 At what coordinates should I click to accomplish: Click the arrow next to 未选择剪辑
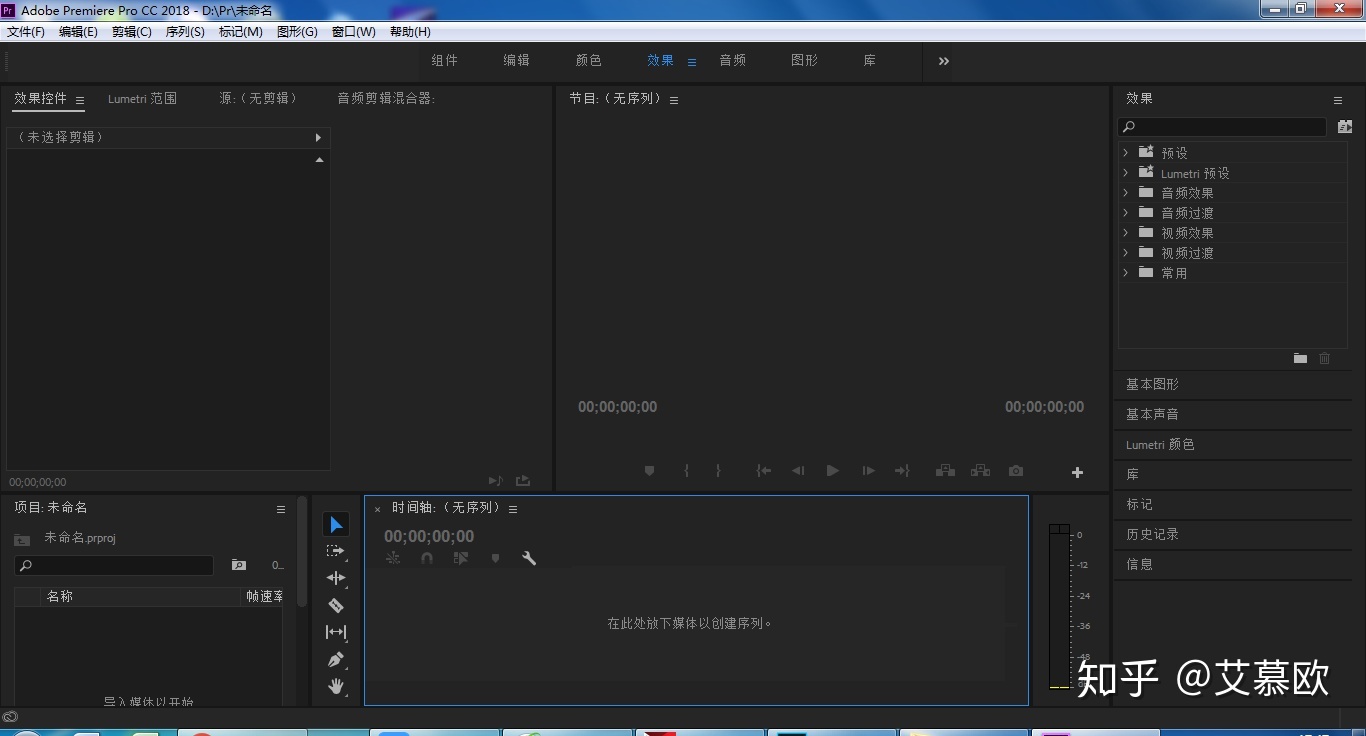click(318, 138)
